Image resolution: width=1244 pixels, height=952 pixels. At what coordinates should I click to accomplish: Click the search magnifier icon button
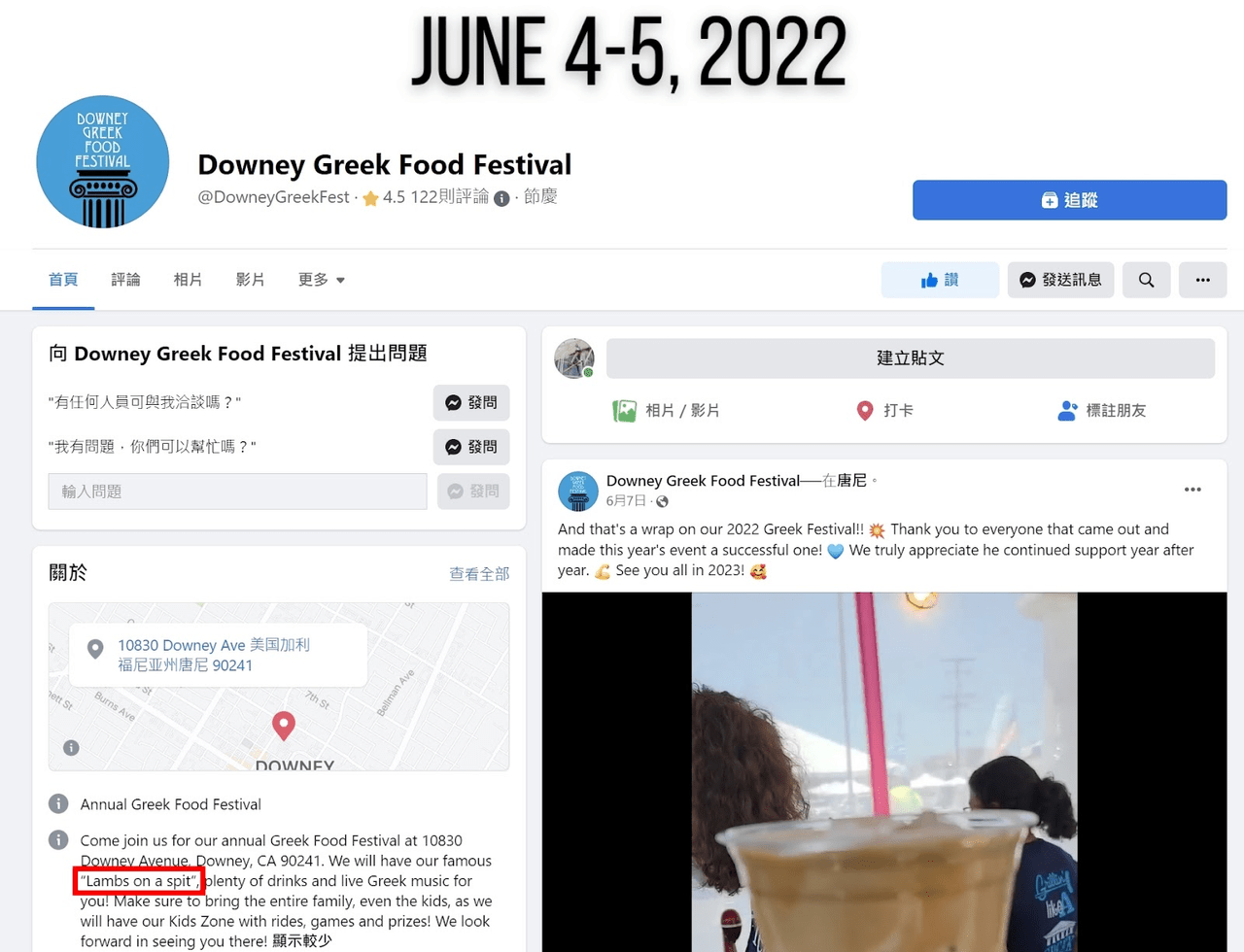(1146, 280)
